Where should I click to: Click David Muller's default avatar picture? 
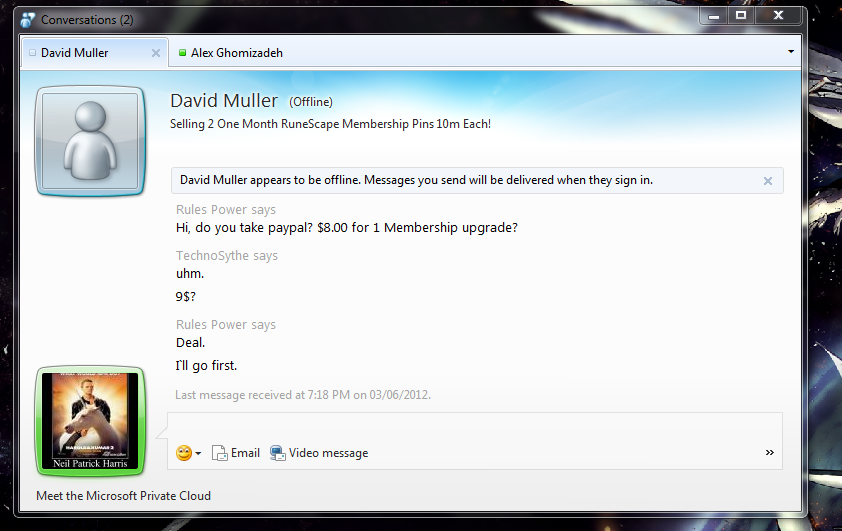click(x=90, y=141)
